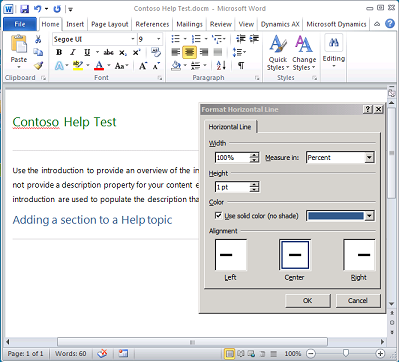Click the zoom in plus button
Screen dimensions: 399x362
pyautogui.click(x=380, y=353)
